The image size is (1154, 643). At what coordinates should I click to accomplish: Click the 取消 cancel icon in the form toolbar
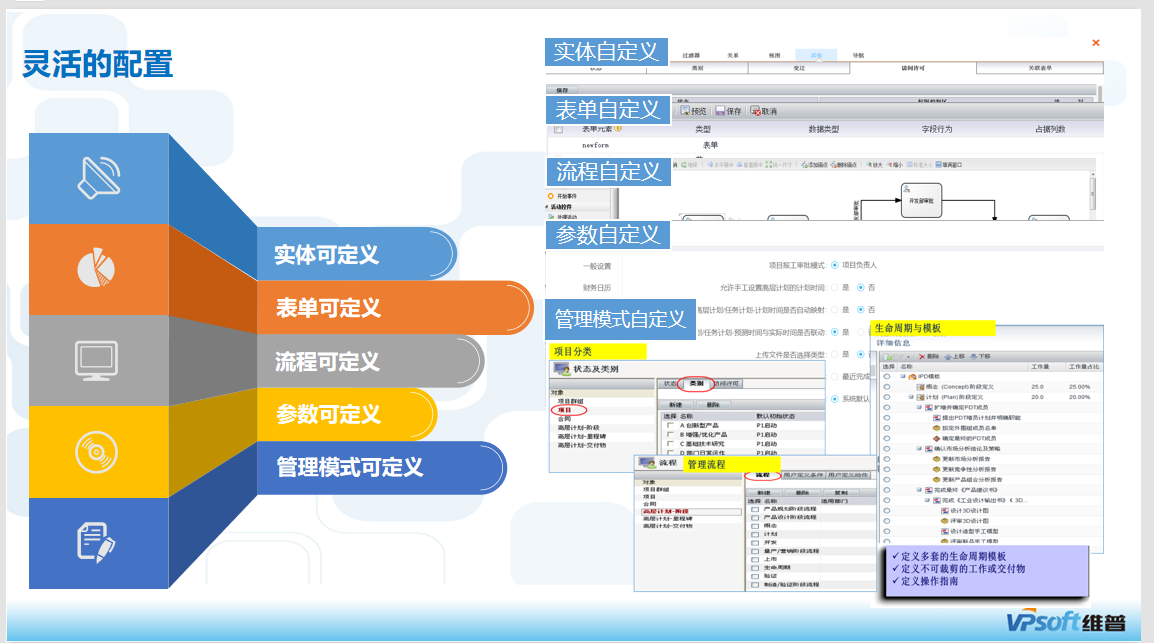click(755, 111)
